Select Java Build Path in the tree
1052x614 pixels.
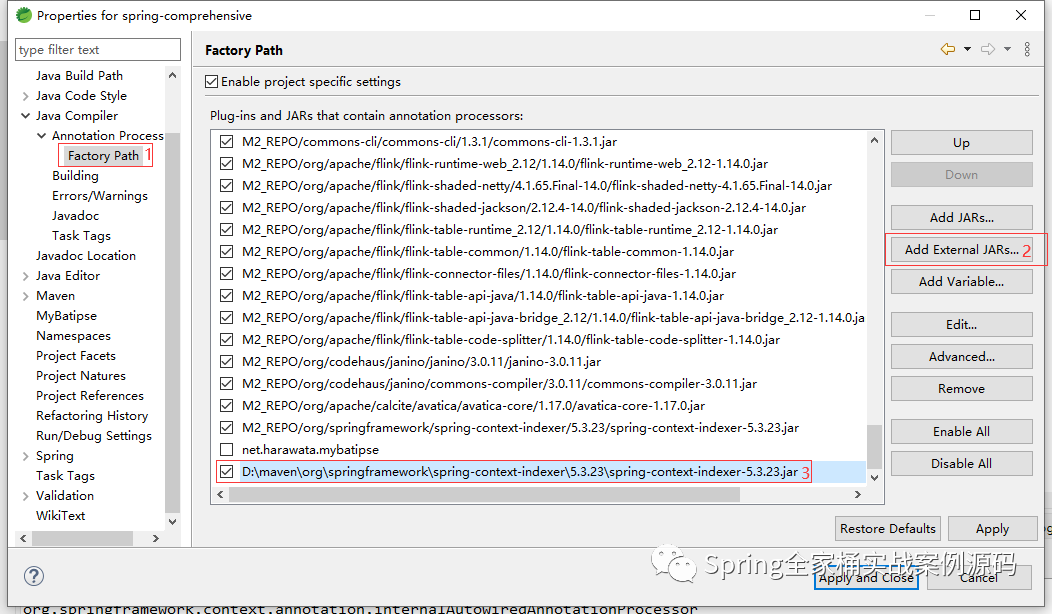click(x=79, y=75)
